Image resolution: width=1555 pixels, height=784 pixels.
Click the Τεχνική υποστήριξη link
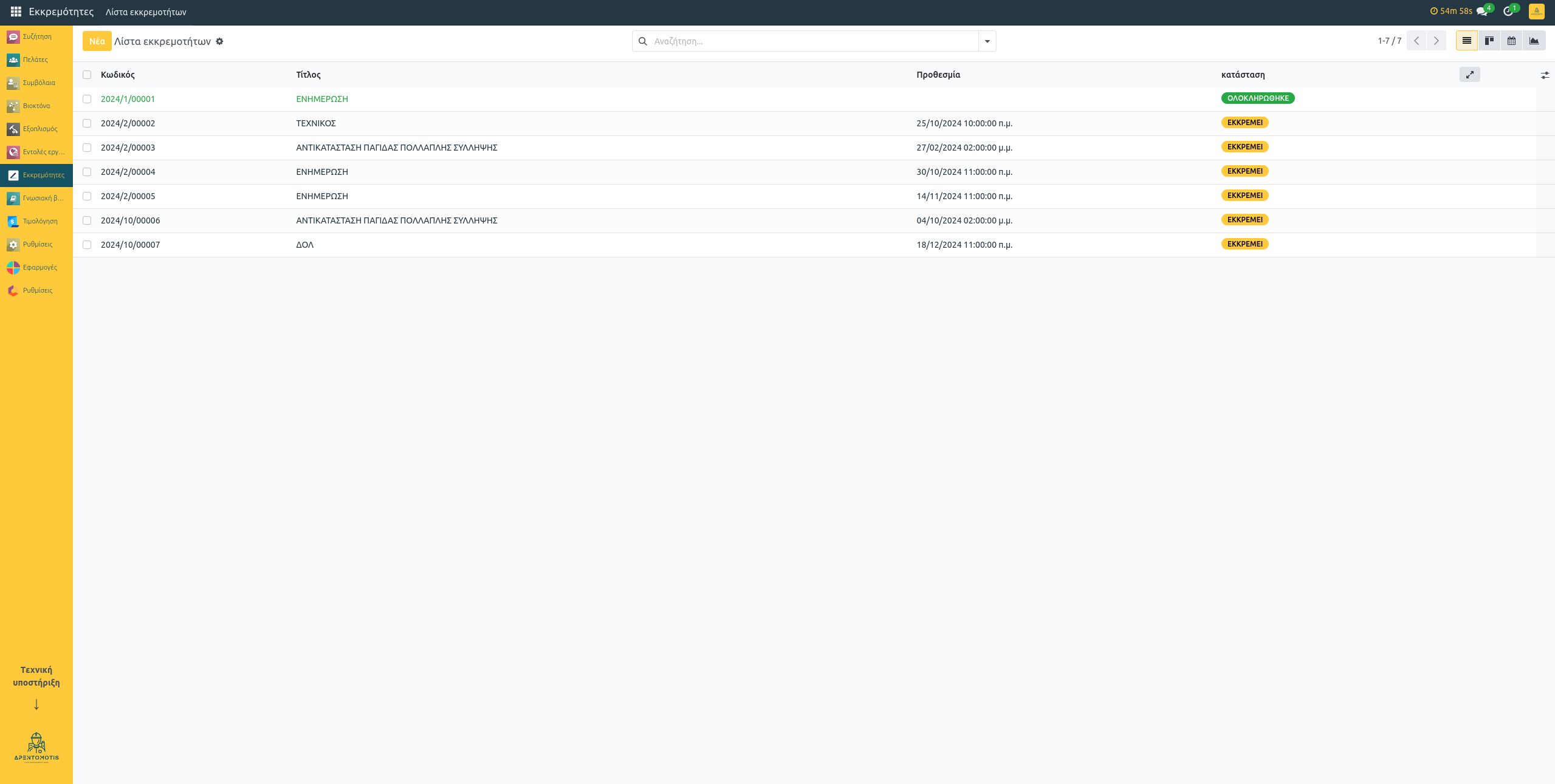[x=36, y=676]
